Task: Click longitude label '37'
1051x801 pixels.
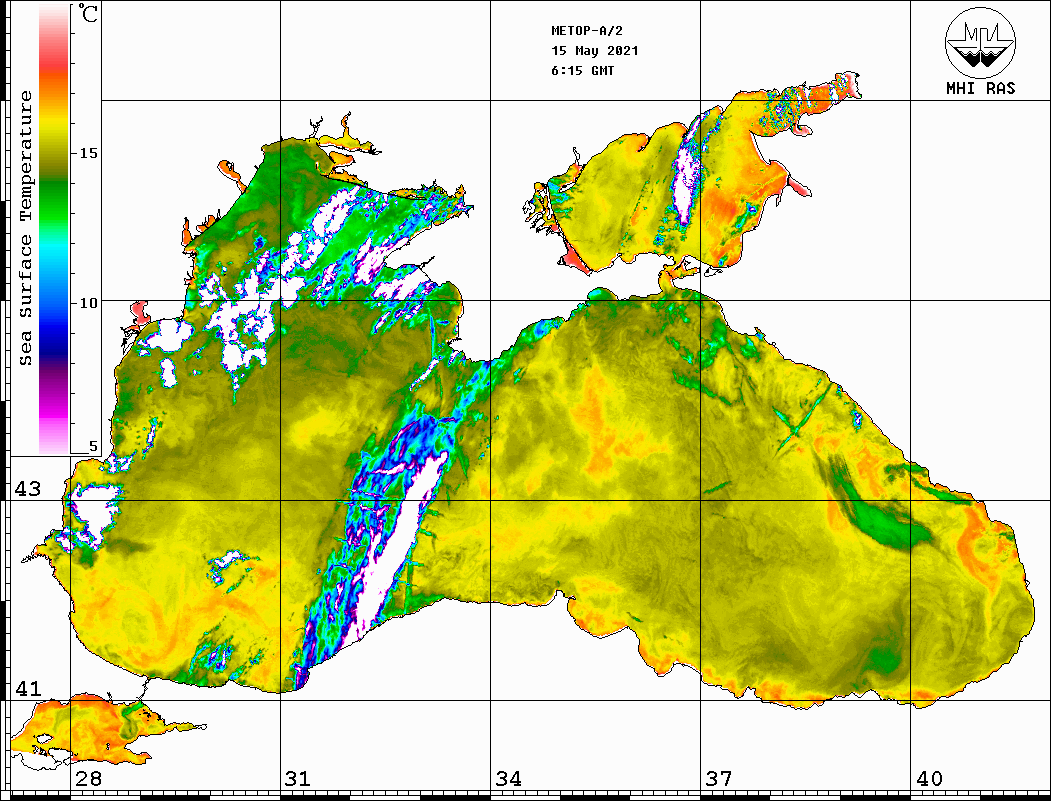Action: coord(719,778)
